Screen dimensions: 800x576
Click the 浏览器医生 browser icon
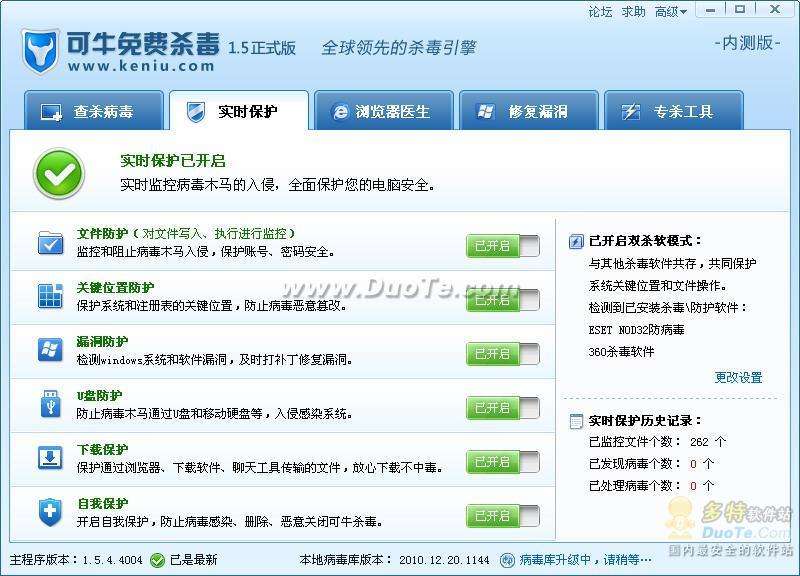(340, 112)
